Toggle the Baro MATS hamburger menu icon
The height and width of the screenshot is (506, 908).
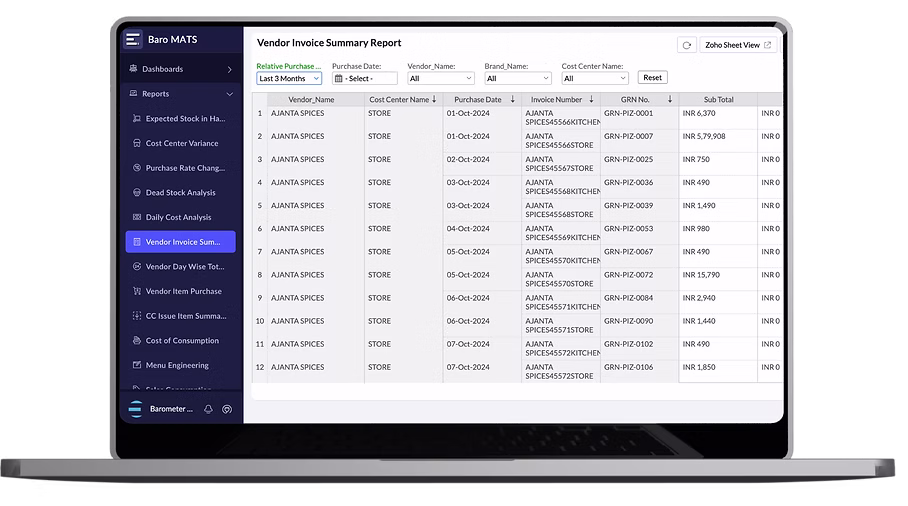pos(133,39)
